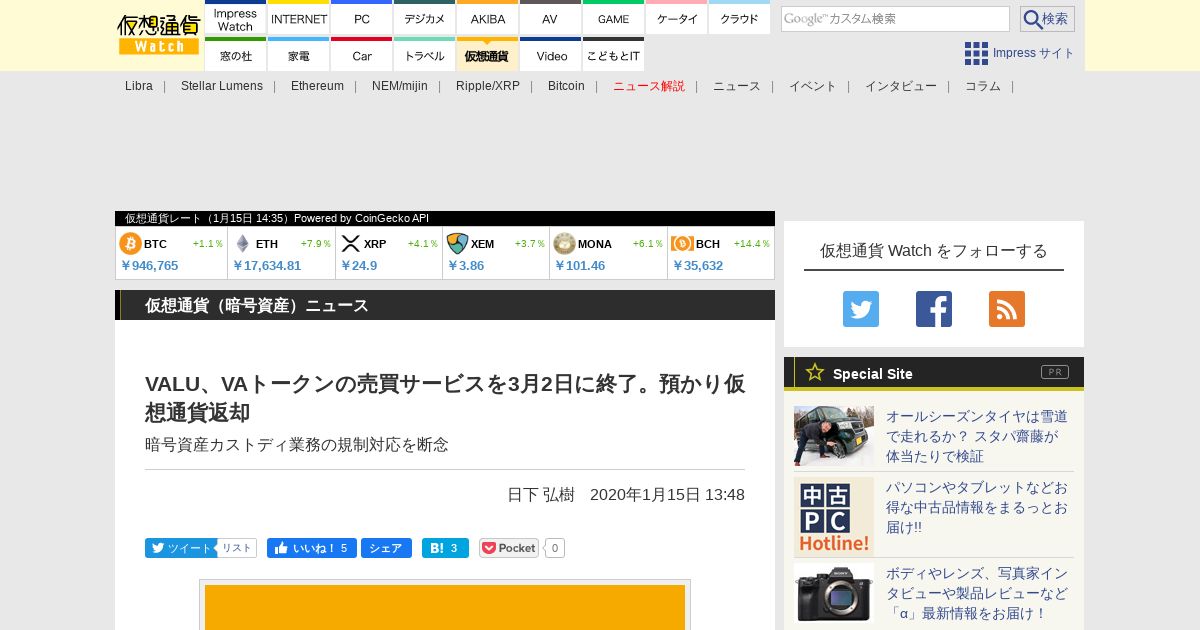The height and width of the screenshot is (630, 1200).
Task: Open the クラウド tab
Action: pos(740,18)
